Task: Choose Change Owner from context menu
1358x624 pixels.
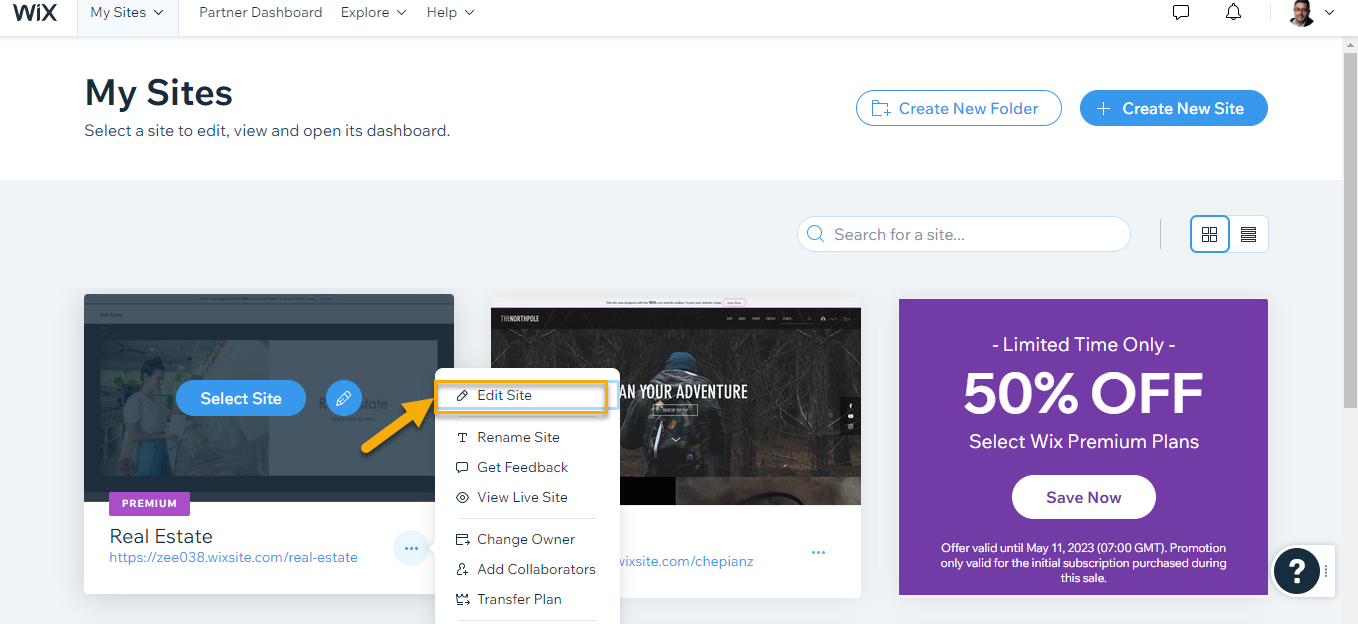Action: 526,539
